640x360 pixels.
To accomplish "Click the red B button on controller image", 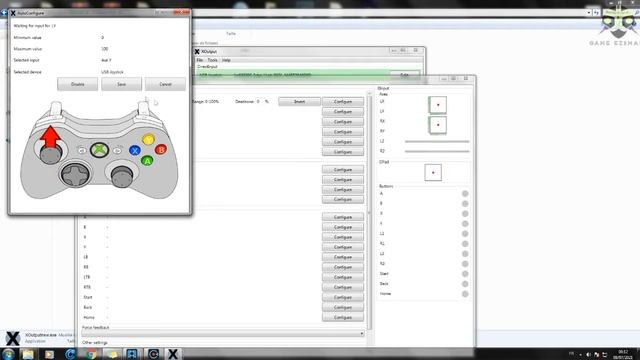I will pos(161,150).
